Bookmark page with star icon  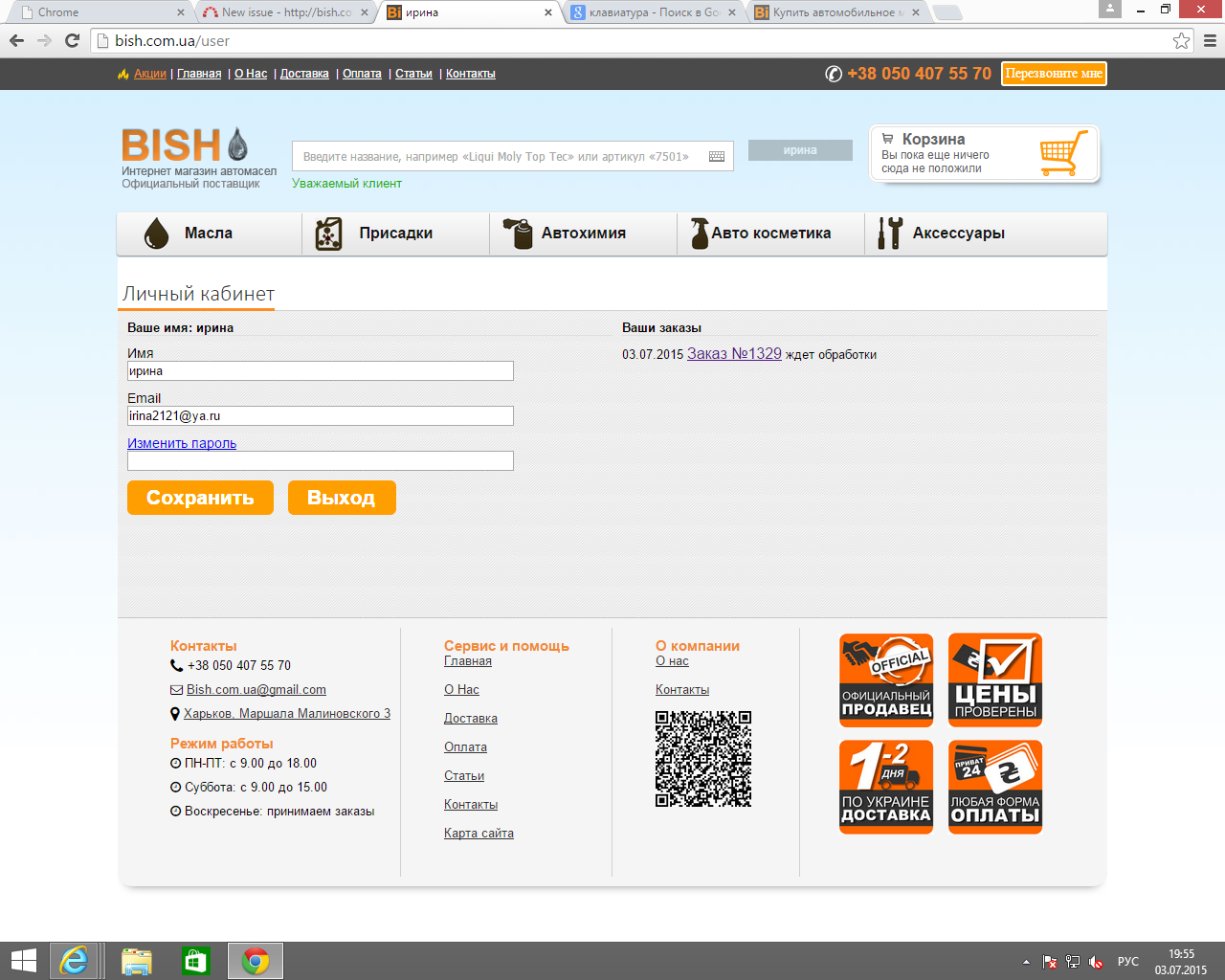(x=1181, y=40)
